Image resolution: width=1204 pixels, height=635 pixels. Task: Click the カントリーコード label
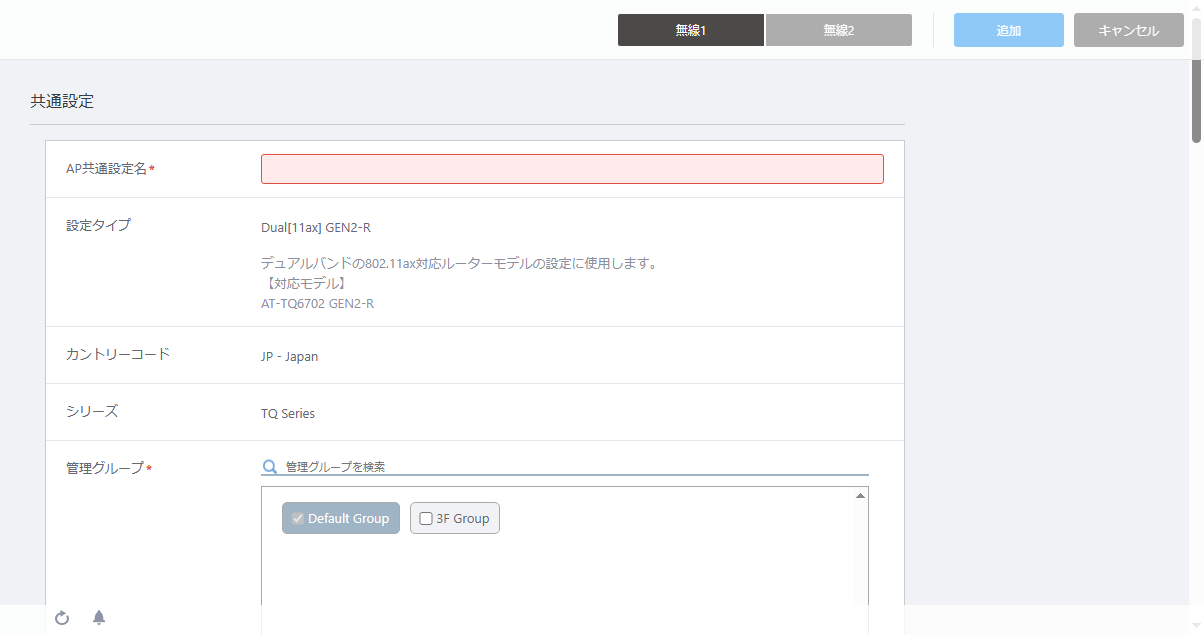[x=118, y=354]
